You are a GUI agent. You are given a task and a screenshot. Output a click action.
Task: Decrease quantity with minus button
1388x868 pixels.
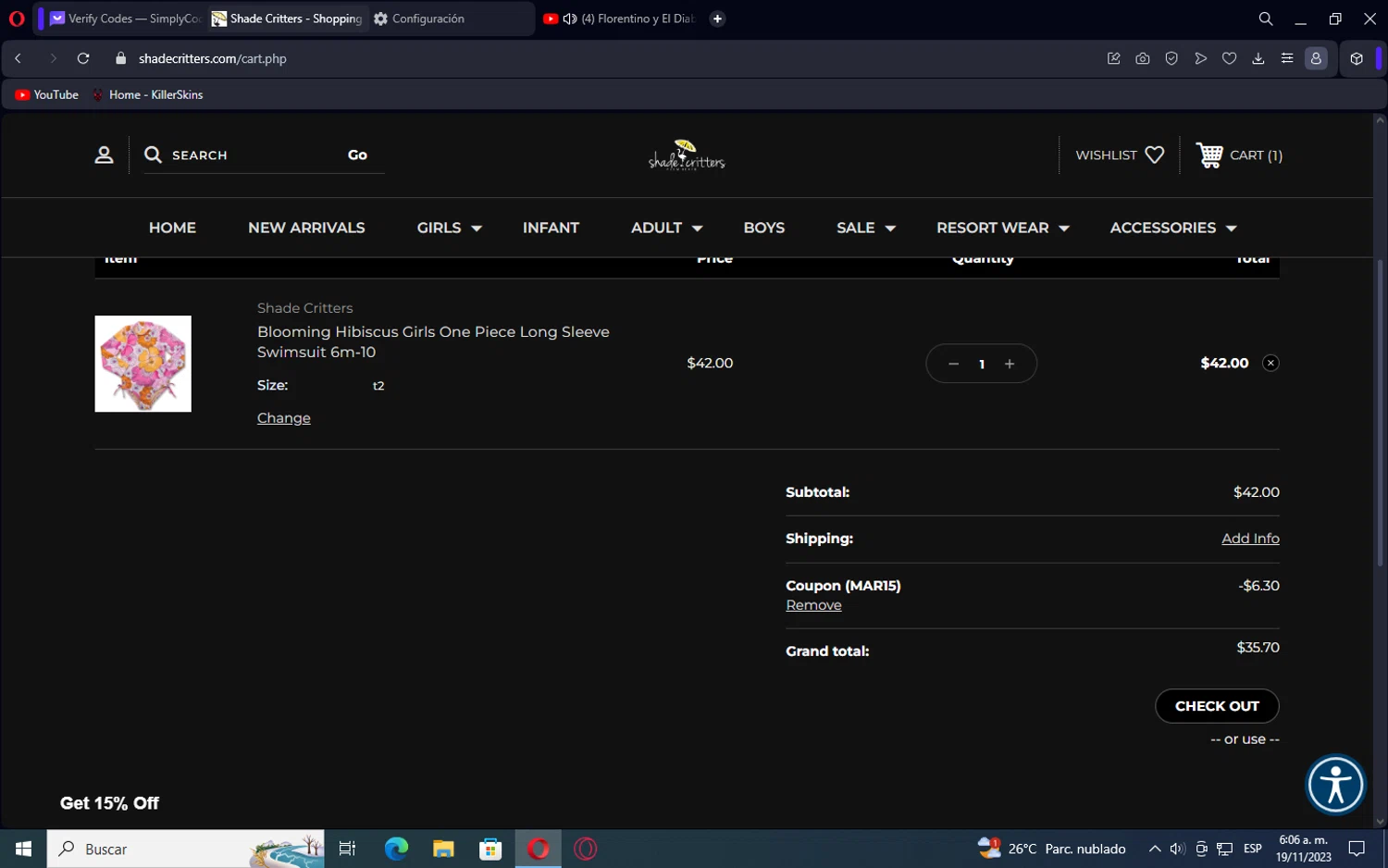(953, 364)
